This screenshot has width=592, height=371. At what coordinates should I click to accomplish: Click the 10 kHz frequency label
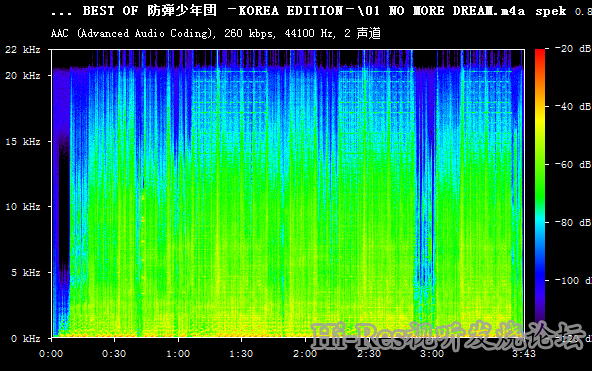pos(23,206)
